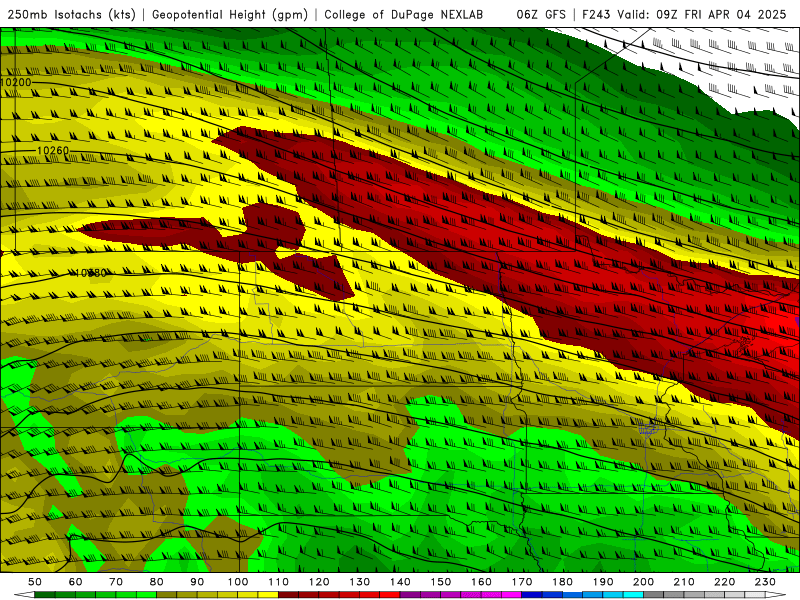
Task: Click the 'Geopotential Height (gpm)' title text
Action: point(230,14)
